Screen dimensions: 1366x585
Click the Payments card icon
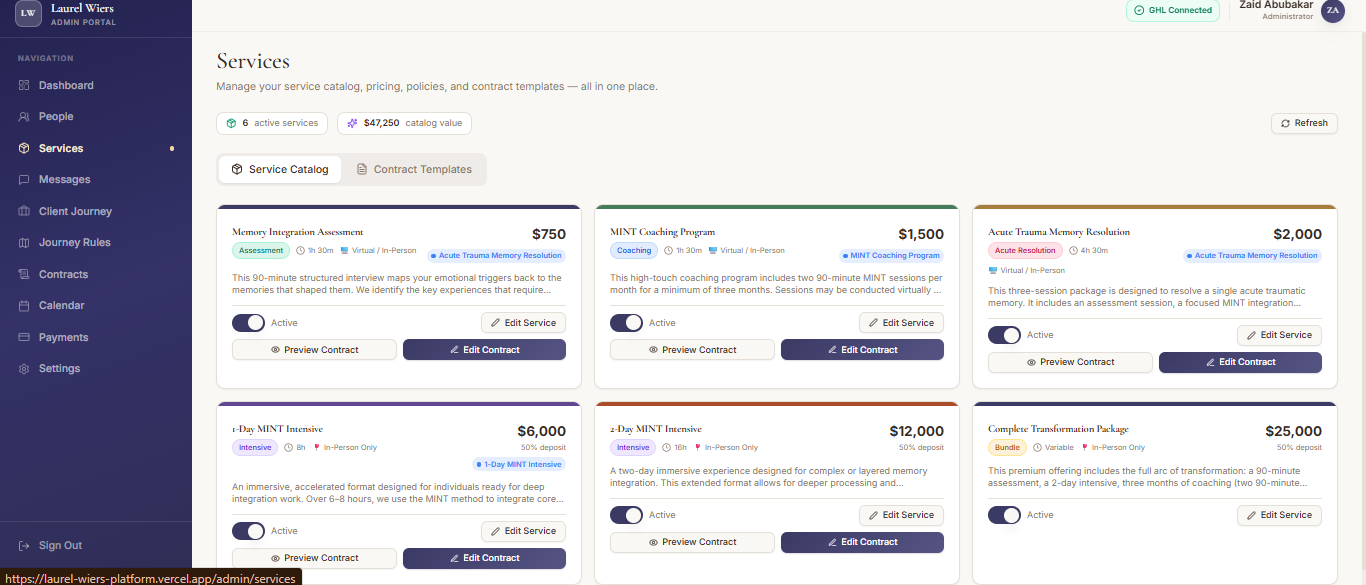(x=24, y=338)
